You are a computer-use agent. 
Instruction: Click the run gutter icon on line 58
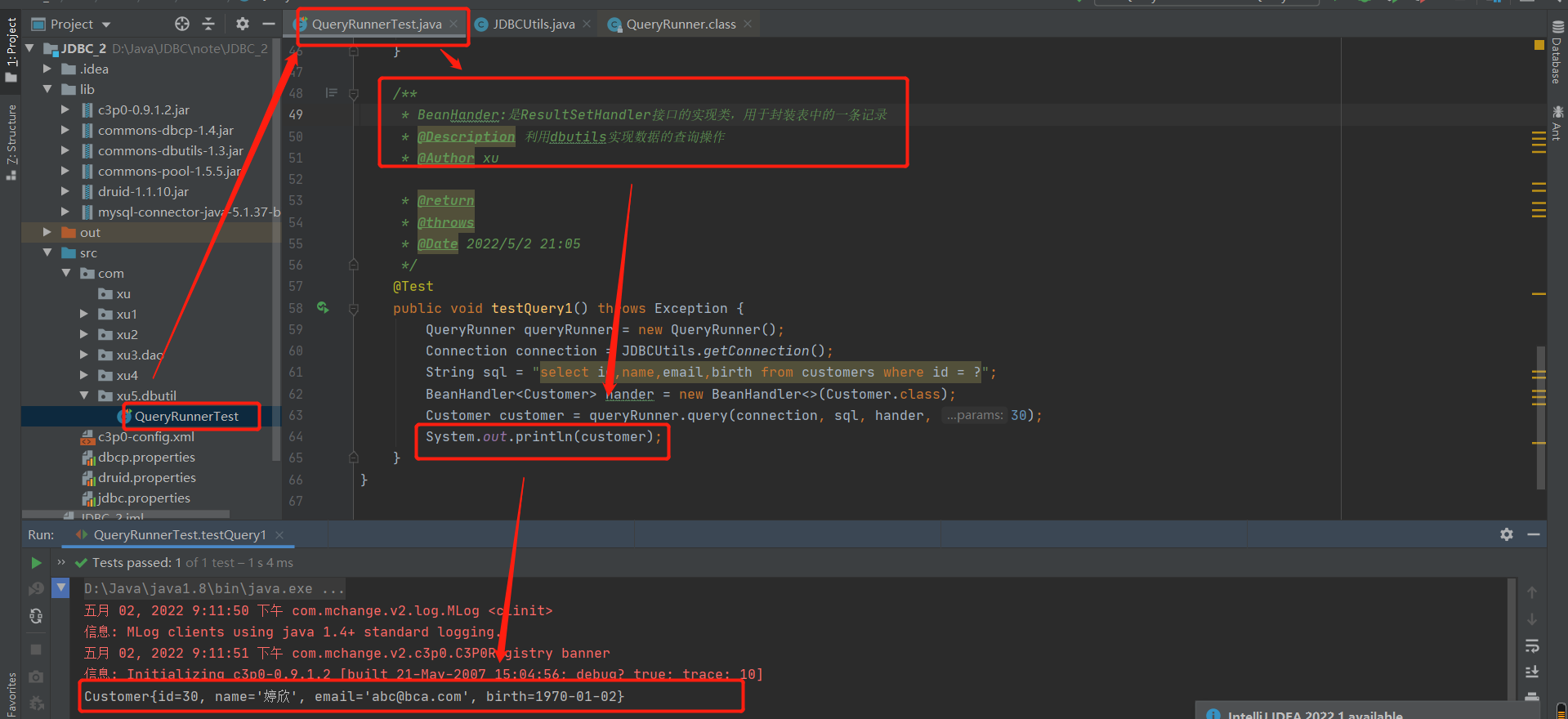coord(323,308)
